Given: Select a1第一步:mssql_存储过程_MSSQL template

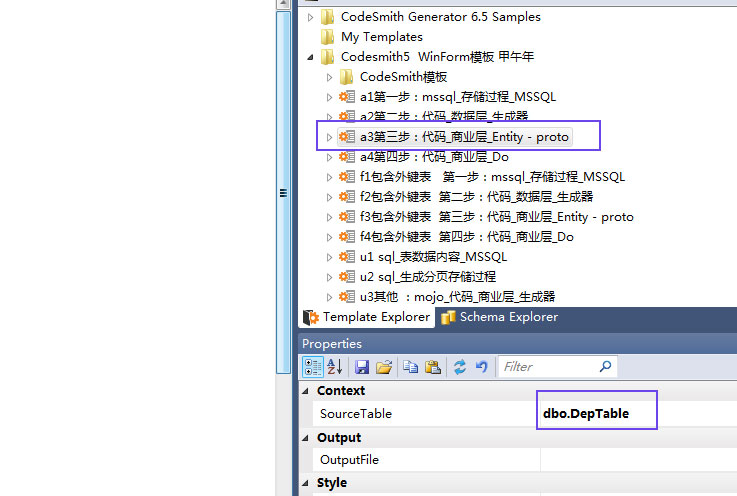Looking at the screenshot, I should pyautogui.click(x=458, y=97).
